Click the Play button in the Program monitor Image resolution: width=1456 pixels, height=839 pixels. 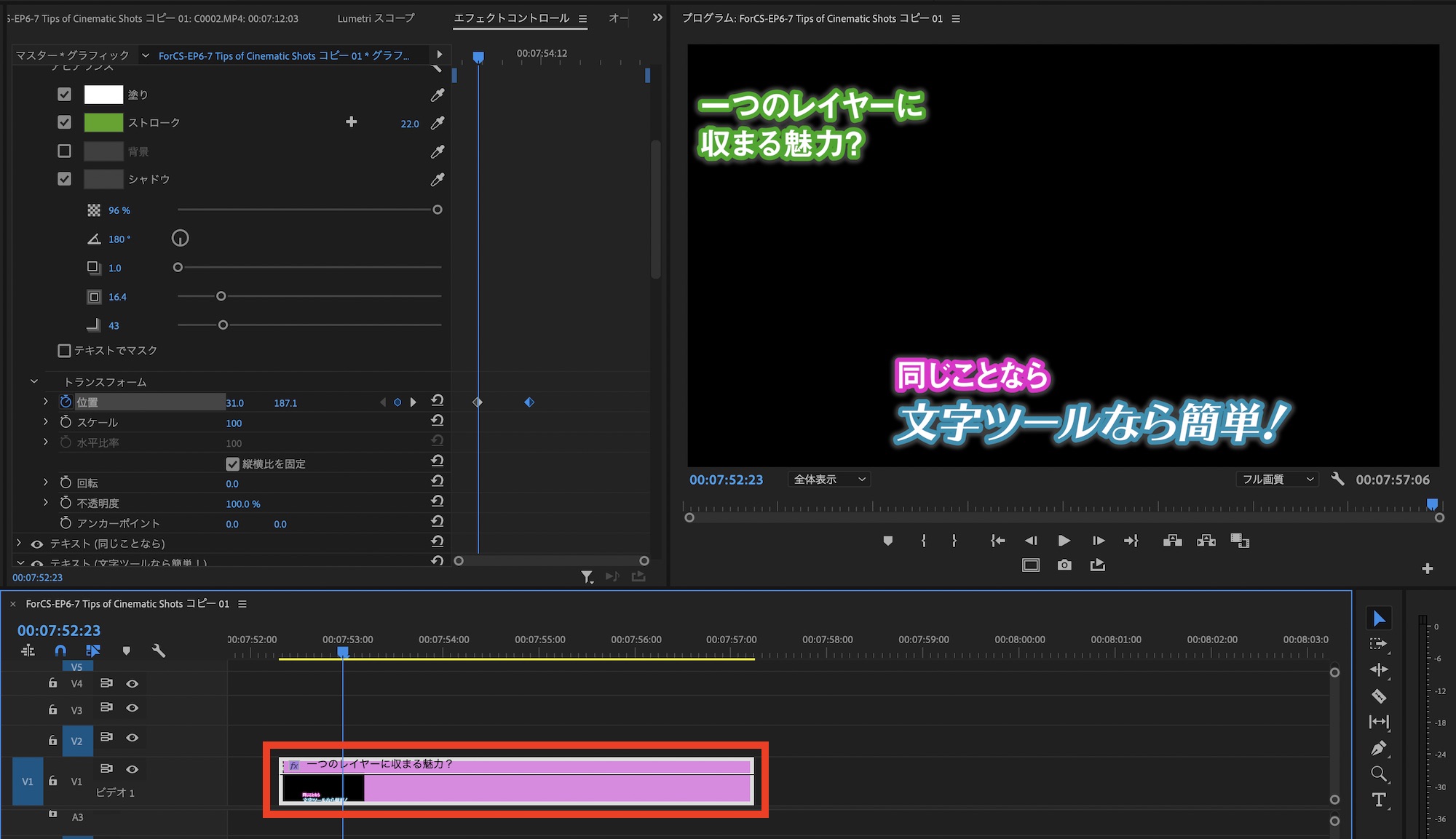(1064, 541)
